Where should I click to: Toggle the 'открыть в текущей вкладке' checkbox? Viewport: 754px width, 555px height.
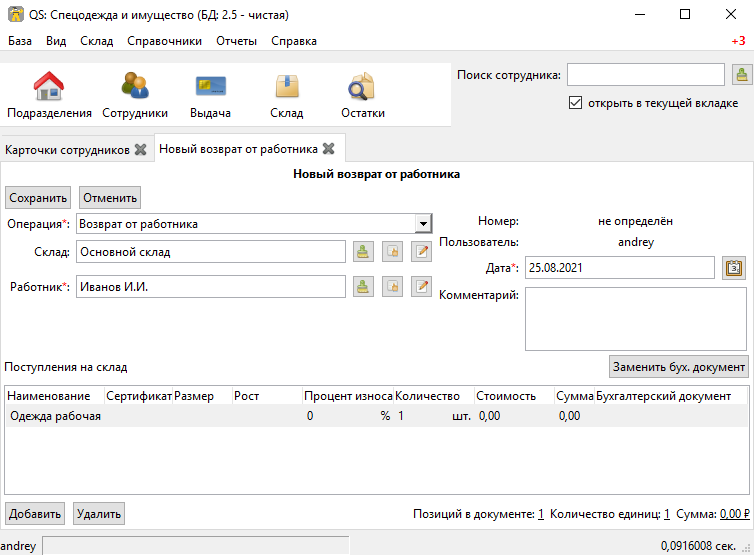point(575,102)
